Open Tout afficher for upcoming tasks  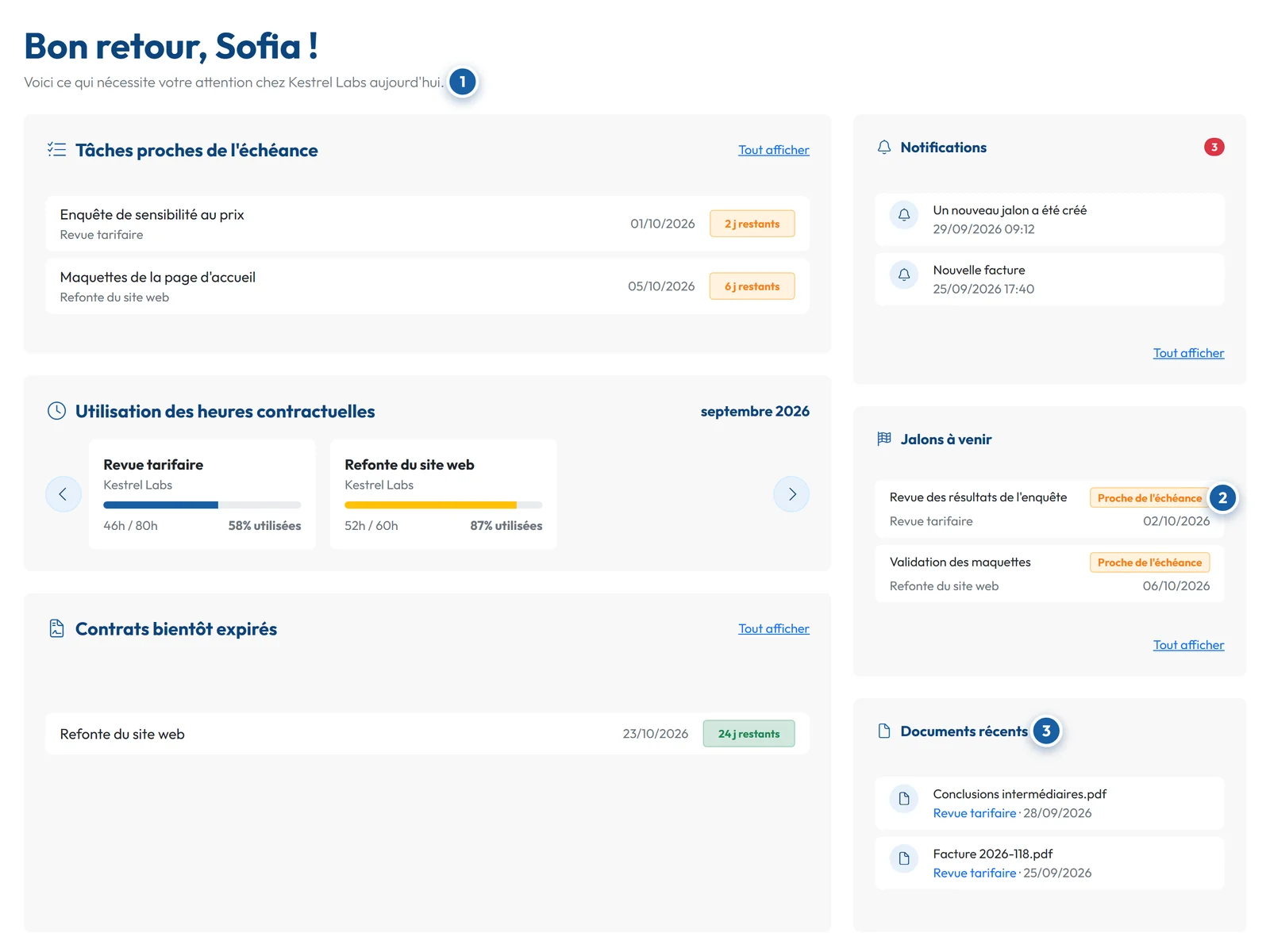[x=774, y=150]
